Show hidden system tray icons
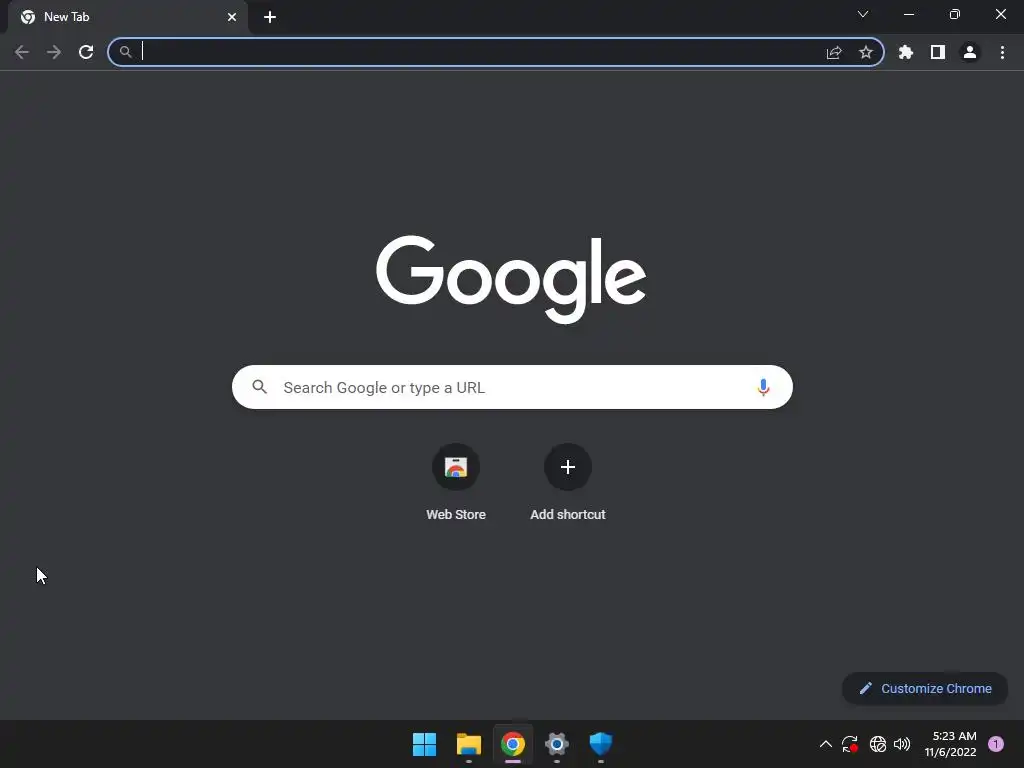 point(825,744)
